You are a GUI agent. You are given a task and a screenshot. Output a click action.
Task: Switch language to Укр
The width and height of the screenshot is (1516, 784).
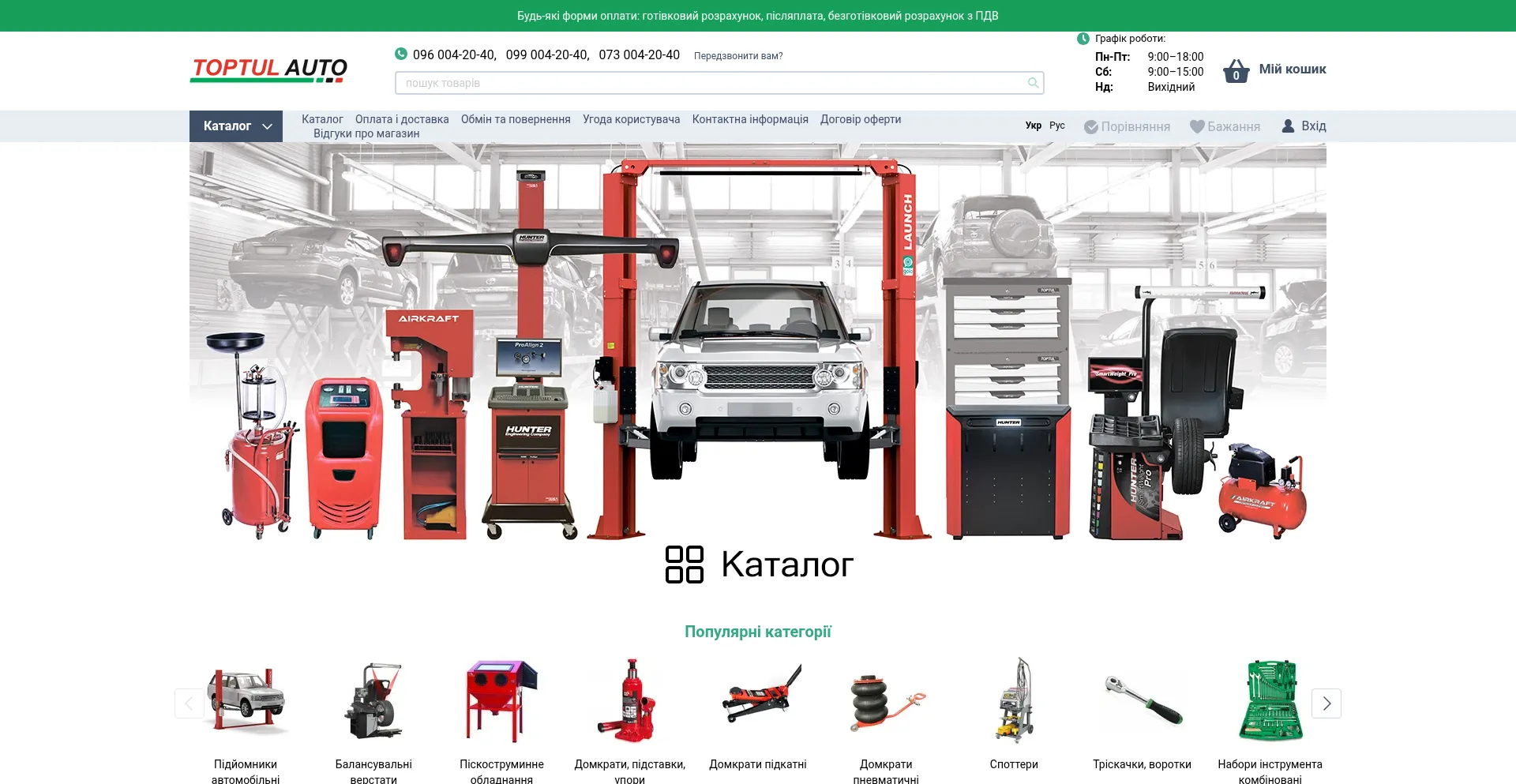click(x=1034, y=126)
